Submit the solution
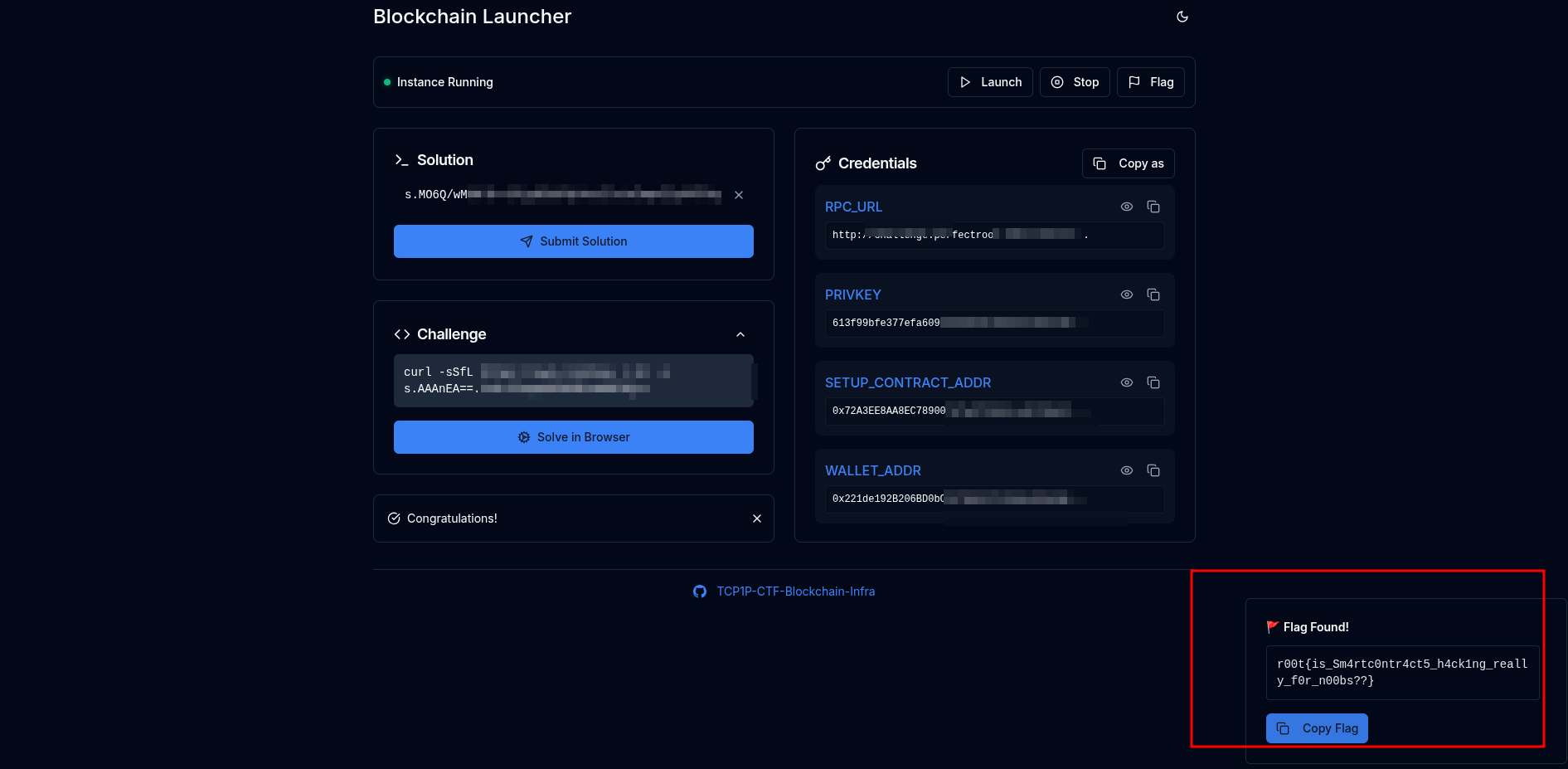 (573, 241)
